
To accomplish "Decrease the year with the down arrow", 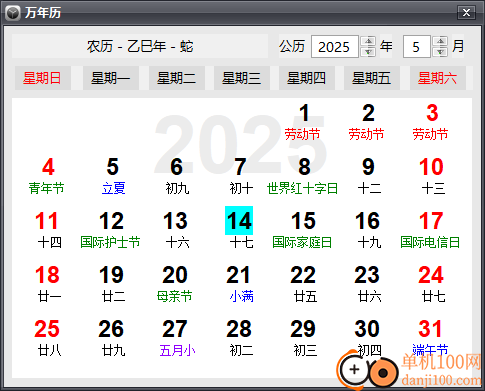I will point(368,52).
